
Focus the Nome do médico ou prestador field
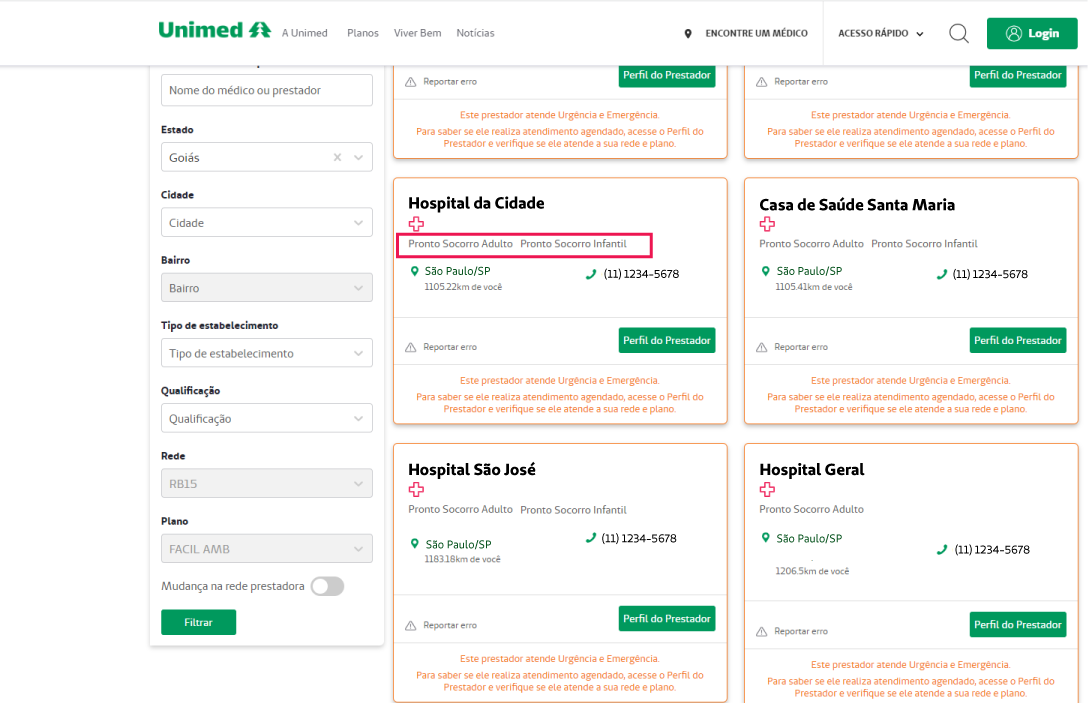266,90
